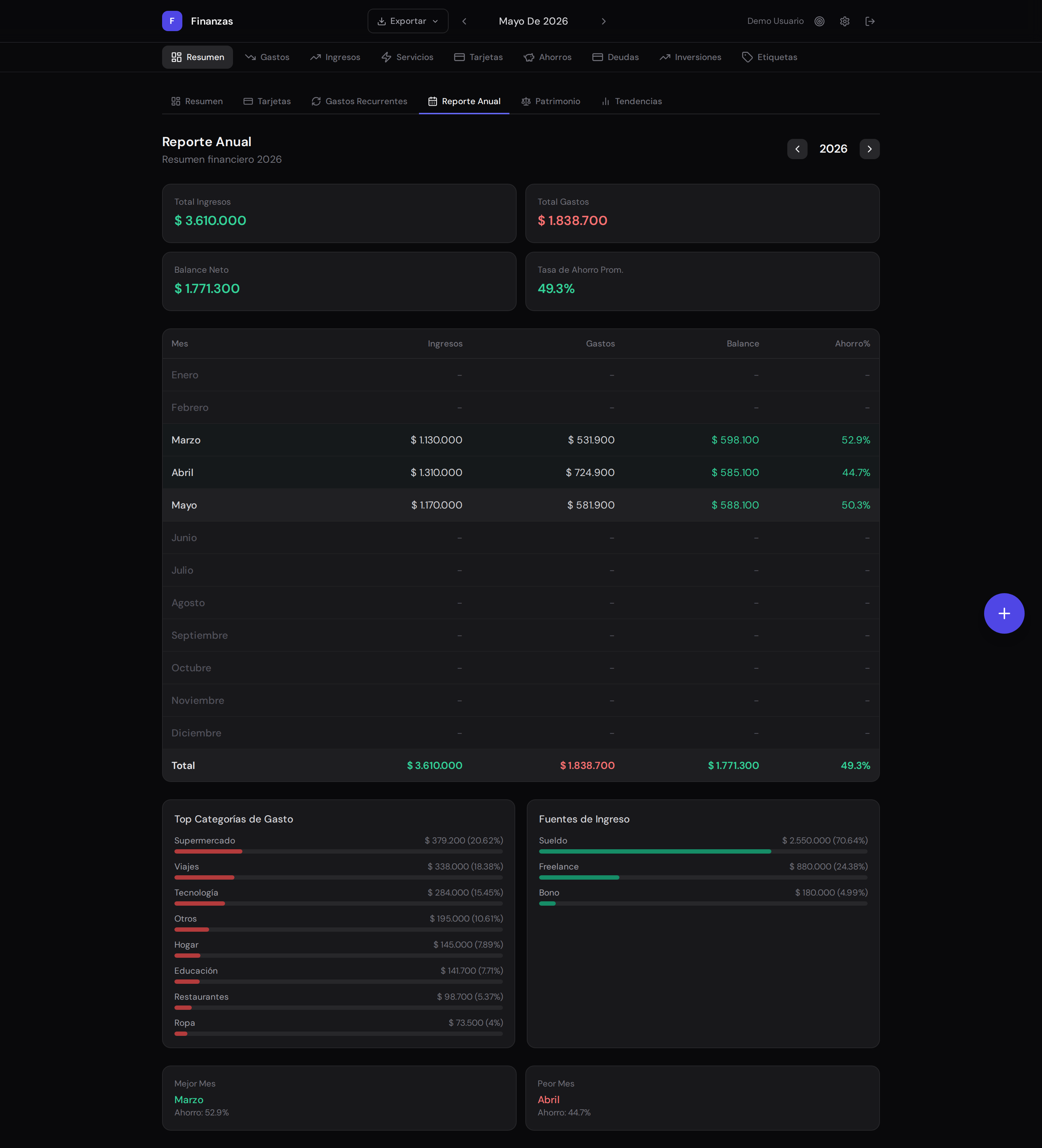Switch to the Resumen sub-tab
The width and height of the screenshot is (1042, 1148).
197,101
